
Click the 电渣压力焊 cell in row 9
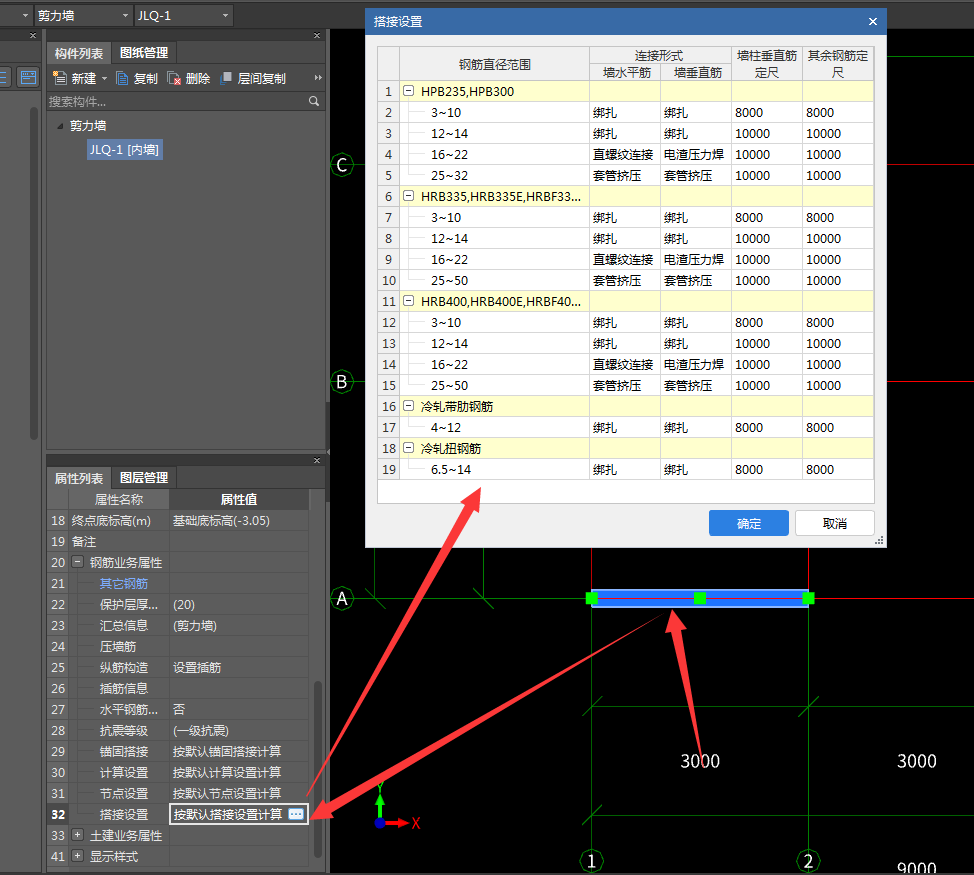click(696, 260)
